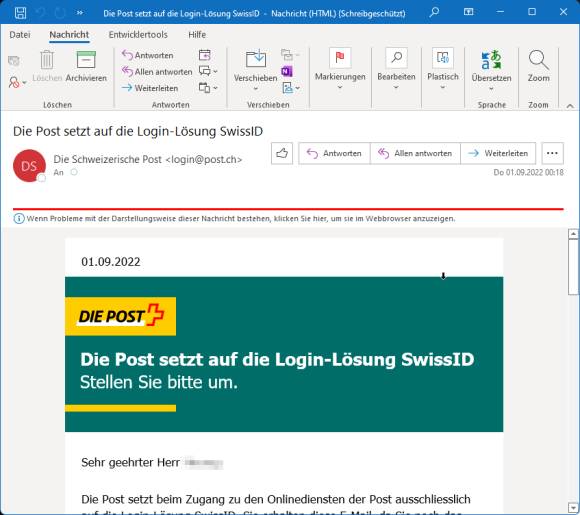Image resolution: width=580 pixels, height=515 pixels.
Task: Click the DIE POST logo in the email
Action: (121, 316)
